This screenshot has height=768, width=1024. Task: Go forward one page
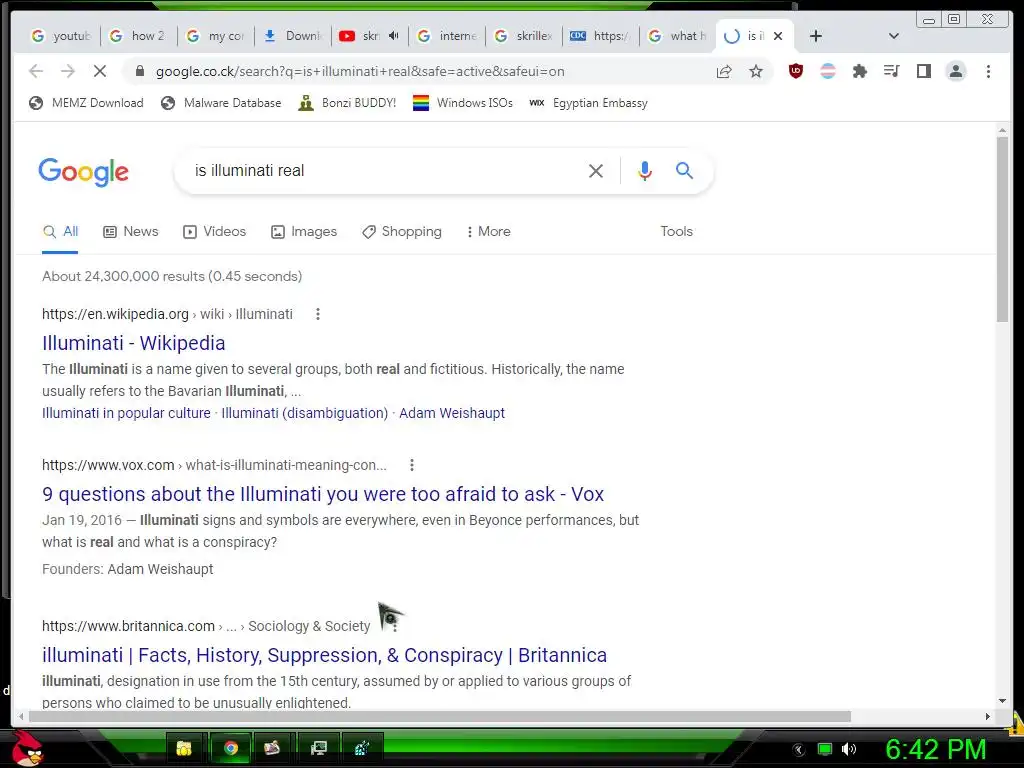(x=68, y=71)
